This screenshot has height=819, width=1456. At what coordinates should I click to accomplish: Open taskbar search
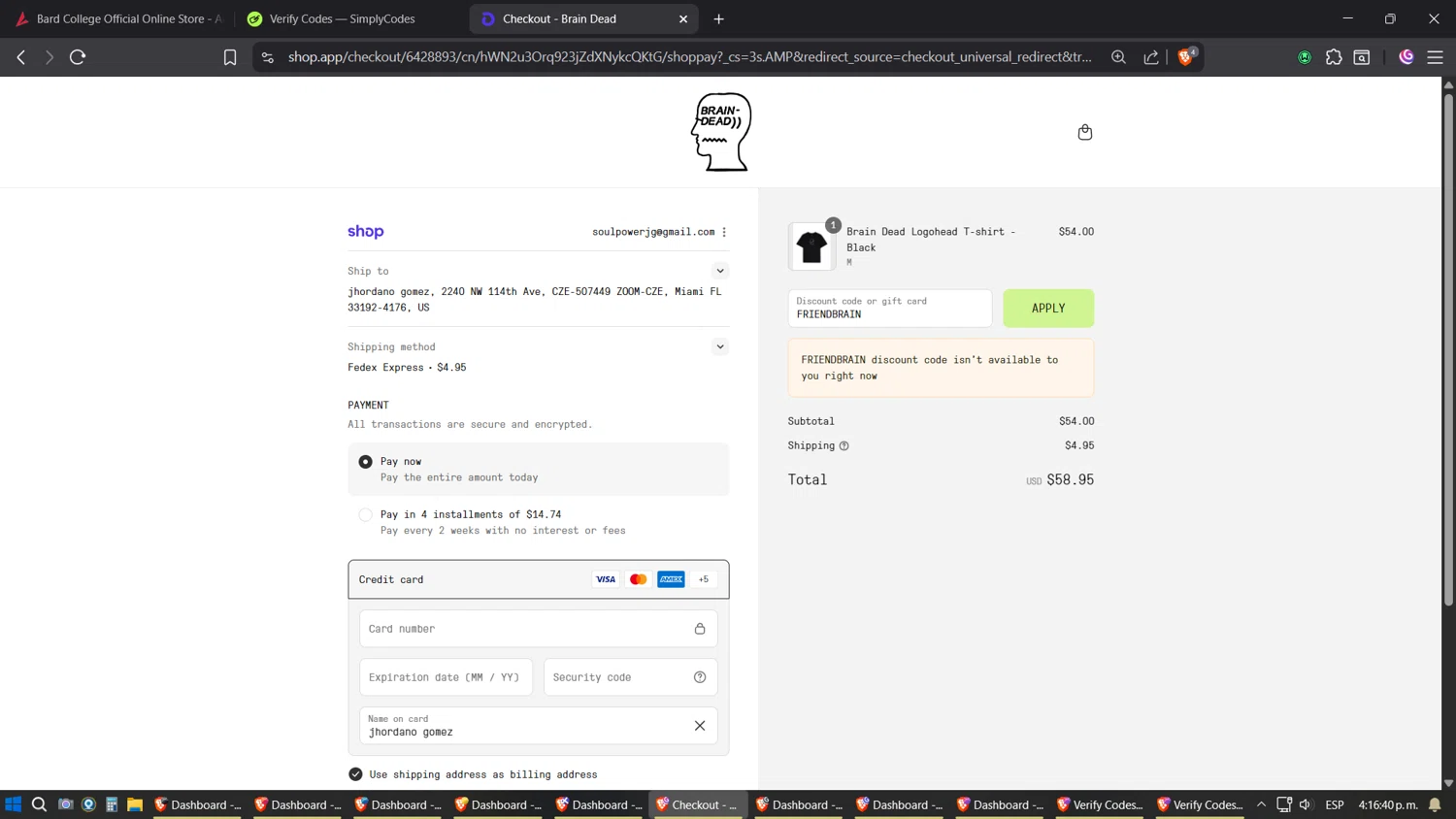(x=39, y=804)
